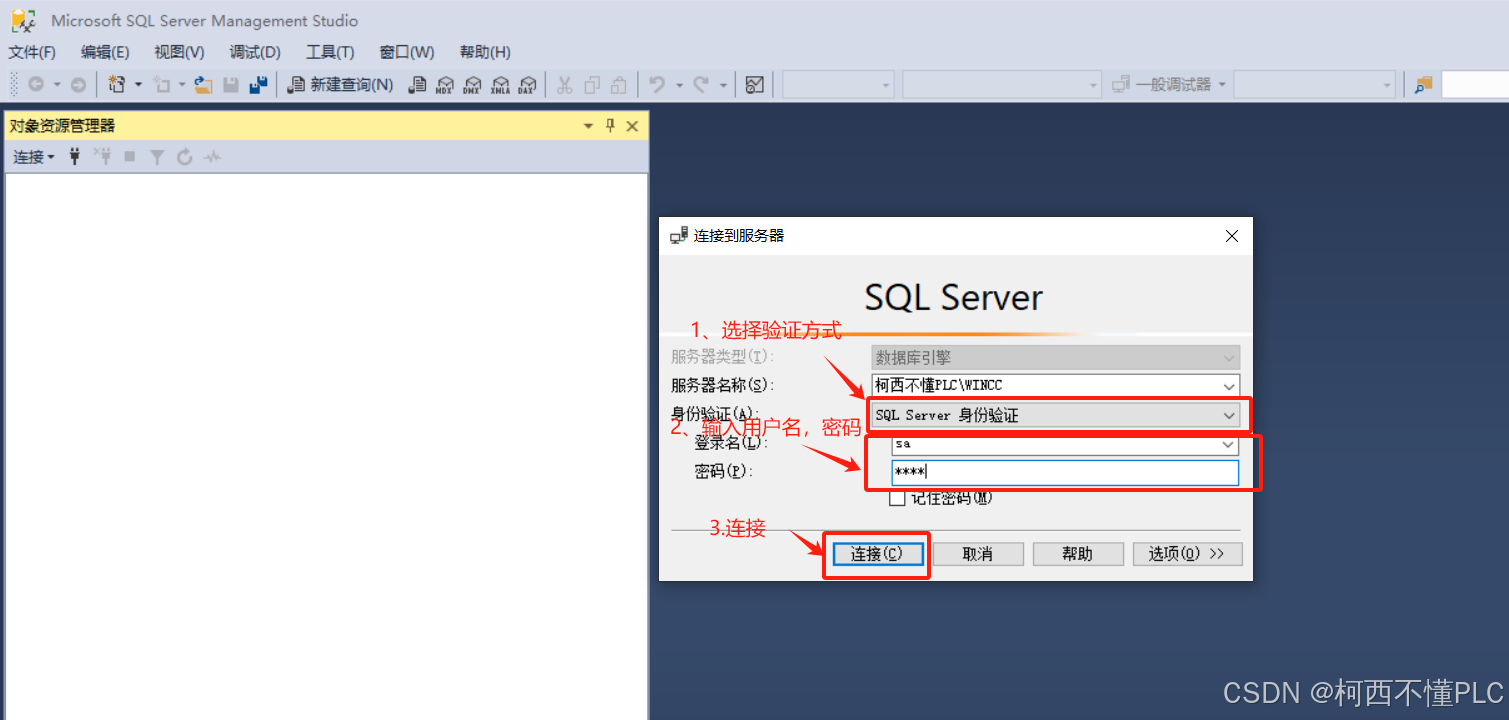Screen dimensions: 1509x720
Task: Click the 连接(C) button
Action: pyautogui.click(x=877, y=554)
